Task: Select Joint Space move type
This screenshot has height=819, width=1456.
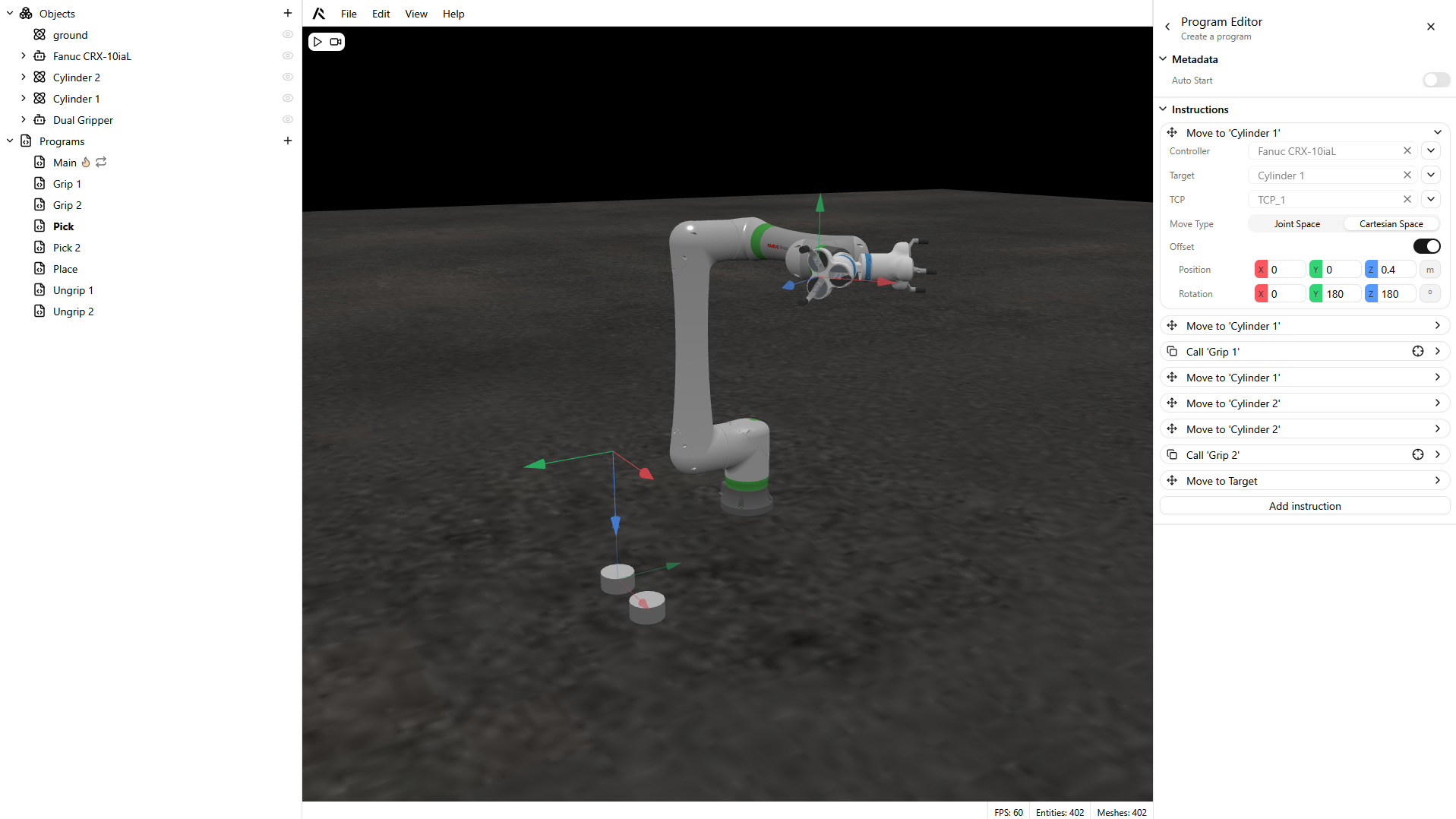Action: tap(1297, 224)
